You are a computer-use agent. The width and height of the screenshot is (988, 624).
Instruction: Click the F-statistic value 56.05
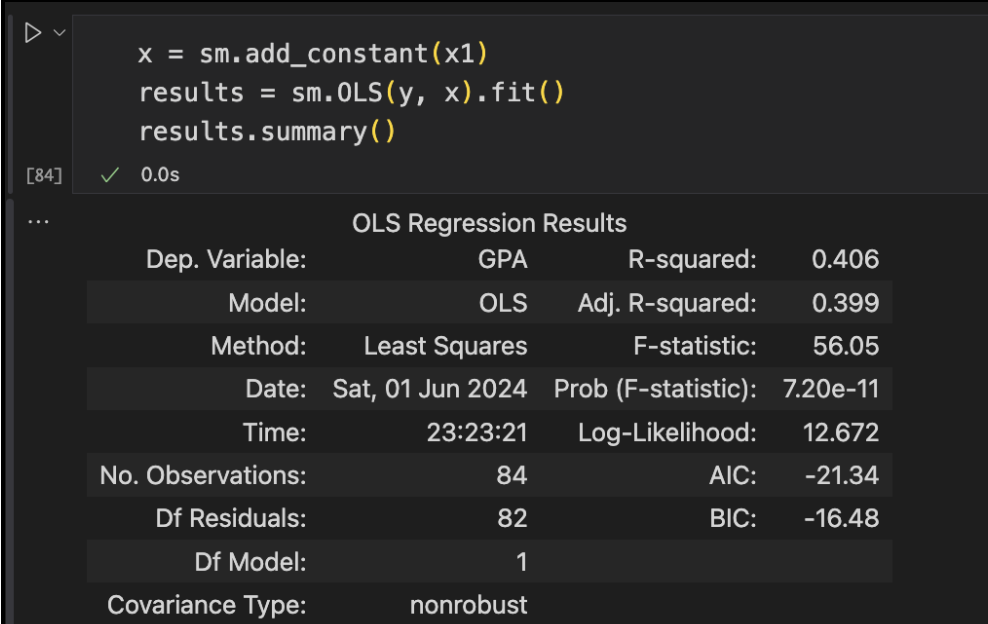click(846, 345)
